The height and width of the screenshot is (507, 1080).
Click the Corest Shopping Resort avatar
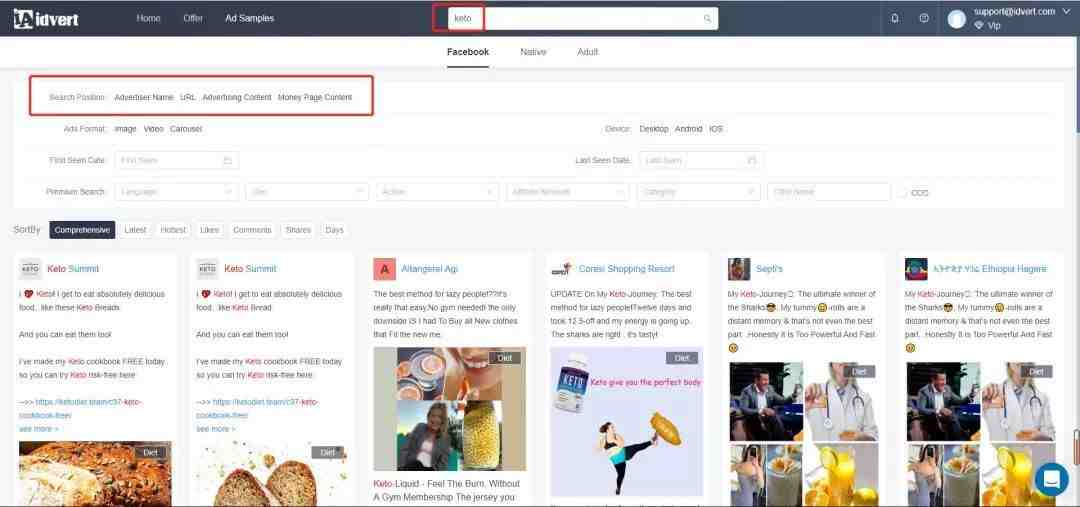[561, 269]
